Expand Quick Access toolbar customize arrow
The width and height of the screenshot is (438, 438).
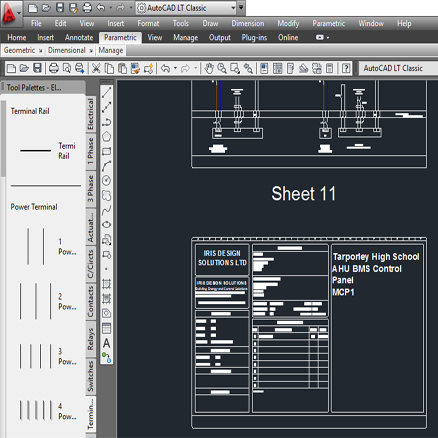pos(241,7)
